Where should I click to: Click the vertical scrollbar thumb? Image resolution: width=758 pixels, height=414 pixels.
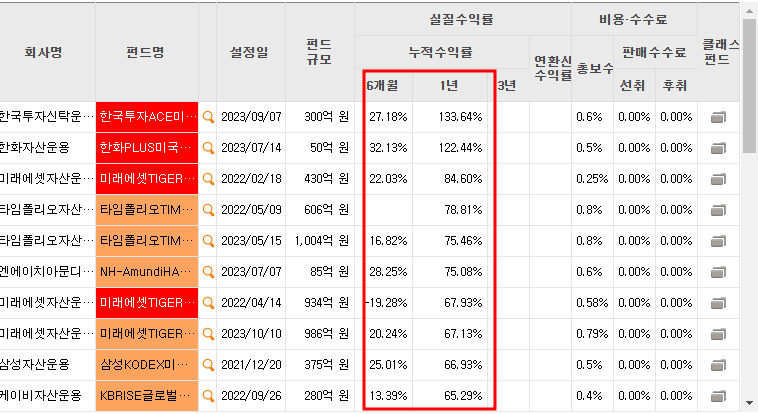(x=749, y=86)
